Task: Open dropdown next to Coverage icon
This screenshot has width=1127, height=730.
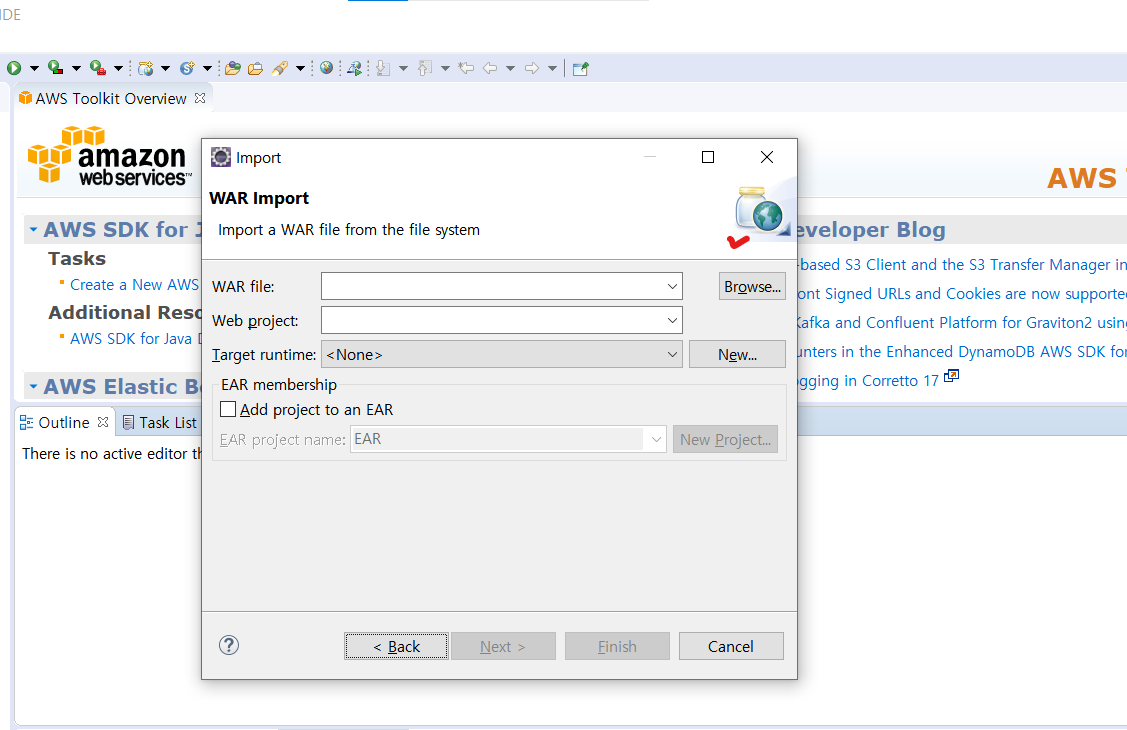Action: [x=75, y=68]
